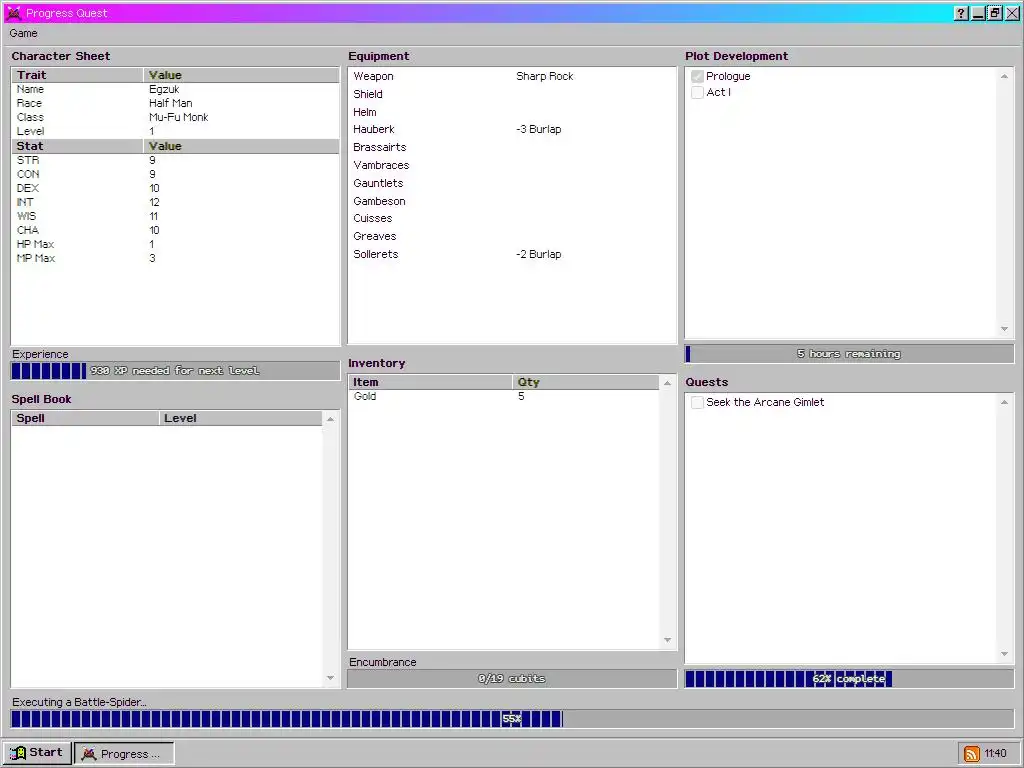
Task: Click the Progress Quest taskbar icon
Action: coord(89,754)
